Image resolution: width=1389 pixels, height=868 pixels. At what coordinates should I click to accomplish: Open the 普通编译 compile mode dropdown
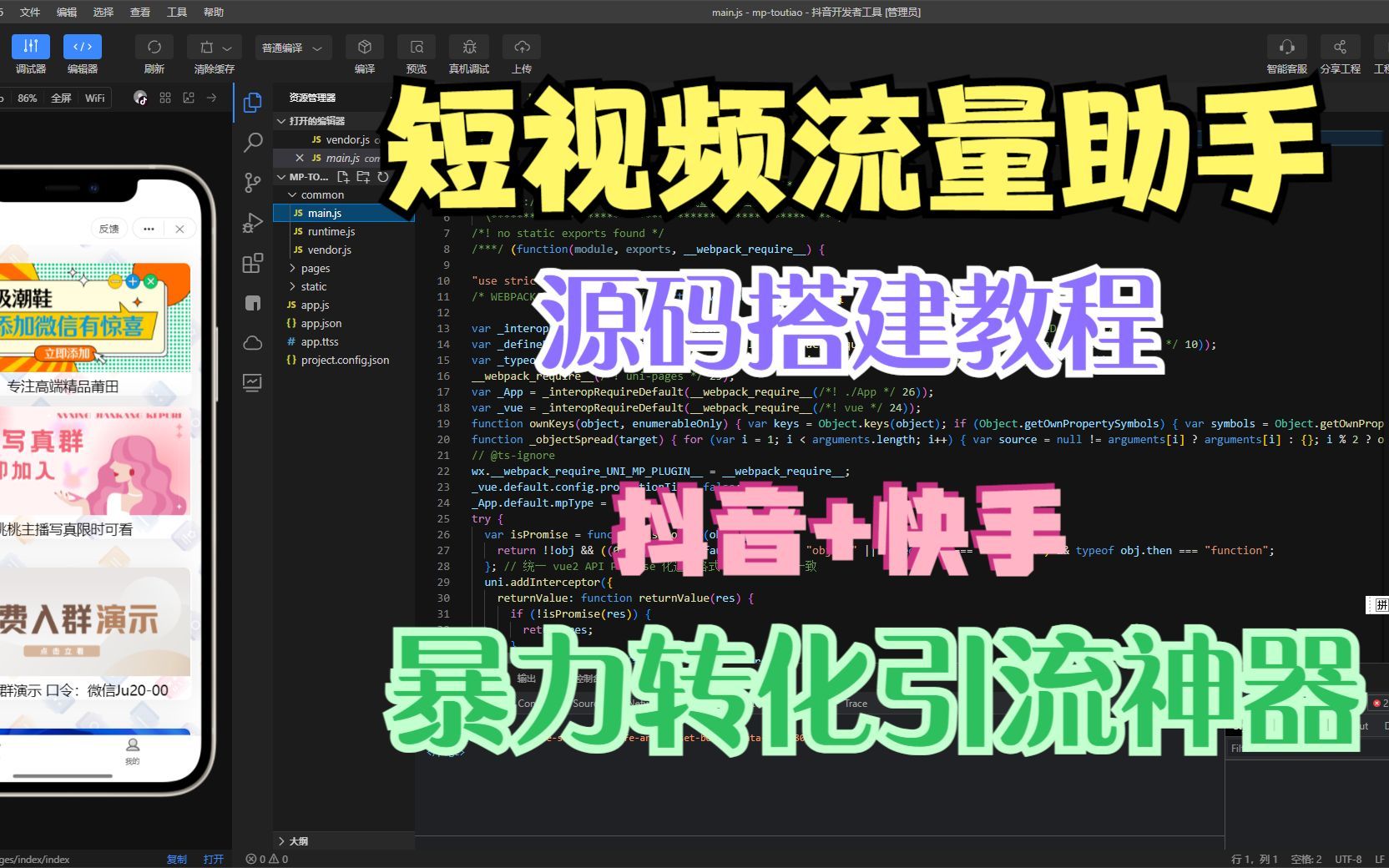292,48
